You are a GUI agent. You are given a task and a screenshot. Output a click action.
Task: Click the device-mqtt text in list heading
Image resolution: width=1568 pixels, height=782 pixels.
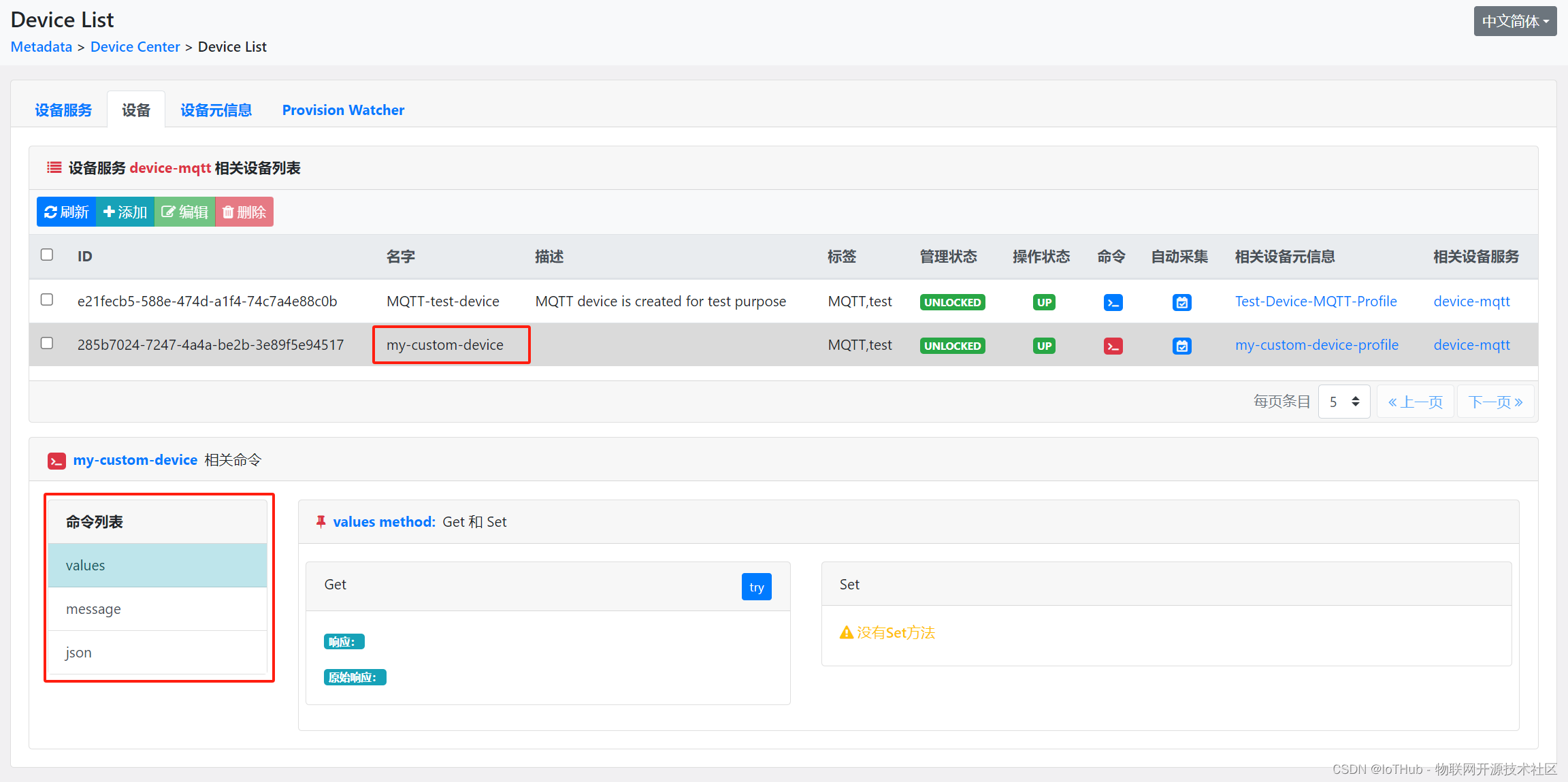(170, 168)
